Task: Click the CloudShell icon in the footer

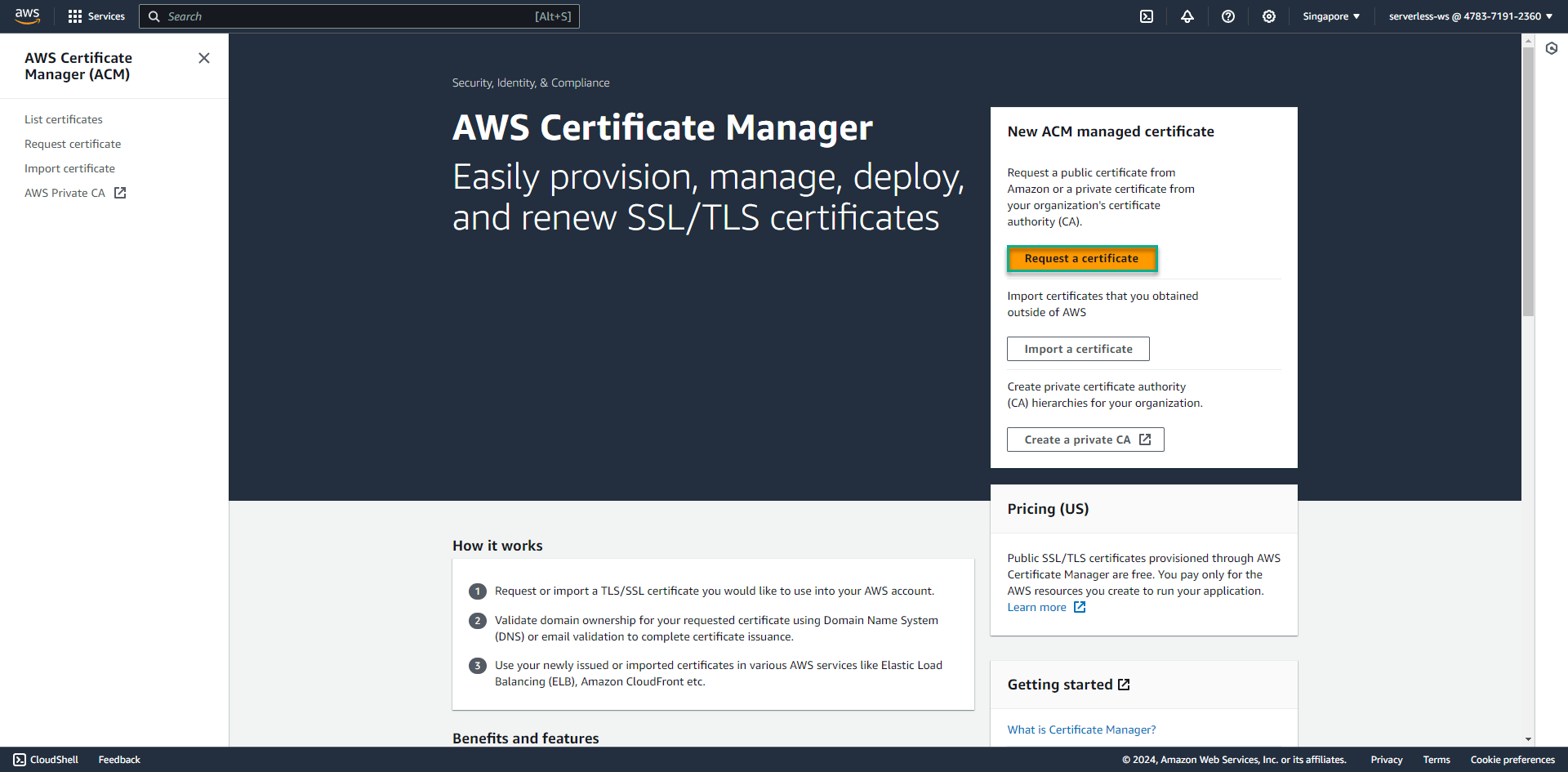Action: click(x=20, y=760)
